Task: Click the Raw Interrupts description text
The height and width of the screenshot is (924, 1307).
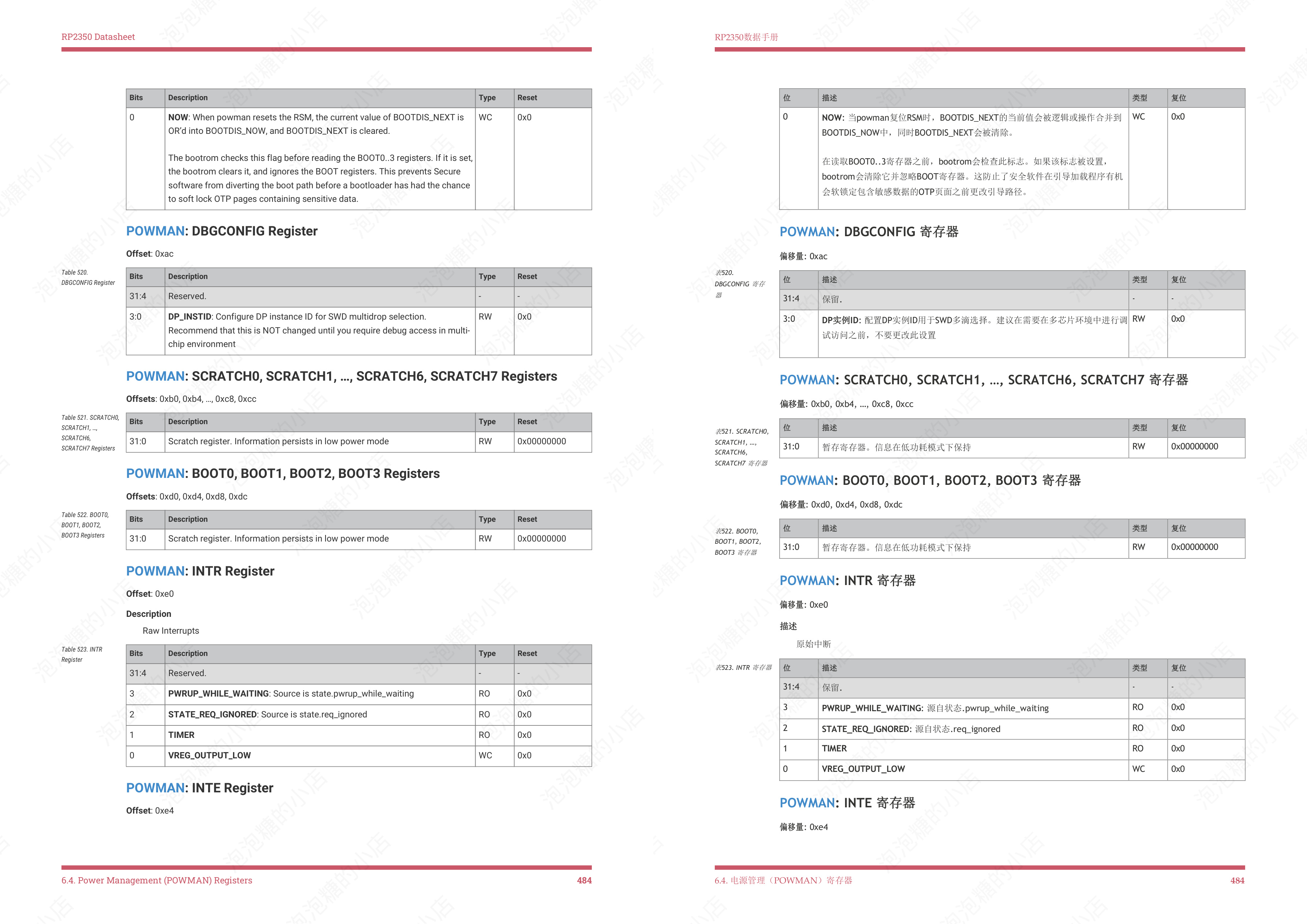Action: coord(171,630)
